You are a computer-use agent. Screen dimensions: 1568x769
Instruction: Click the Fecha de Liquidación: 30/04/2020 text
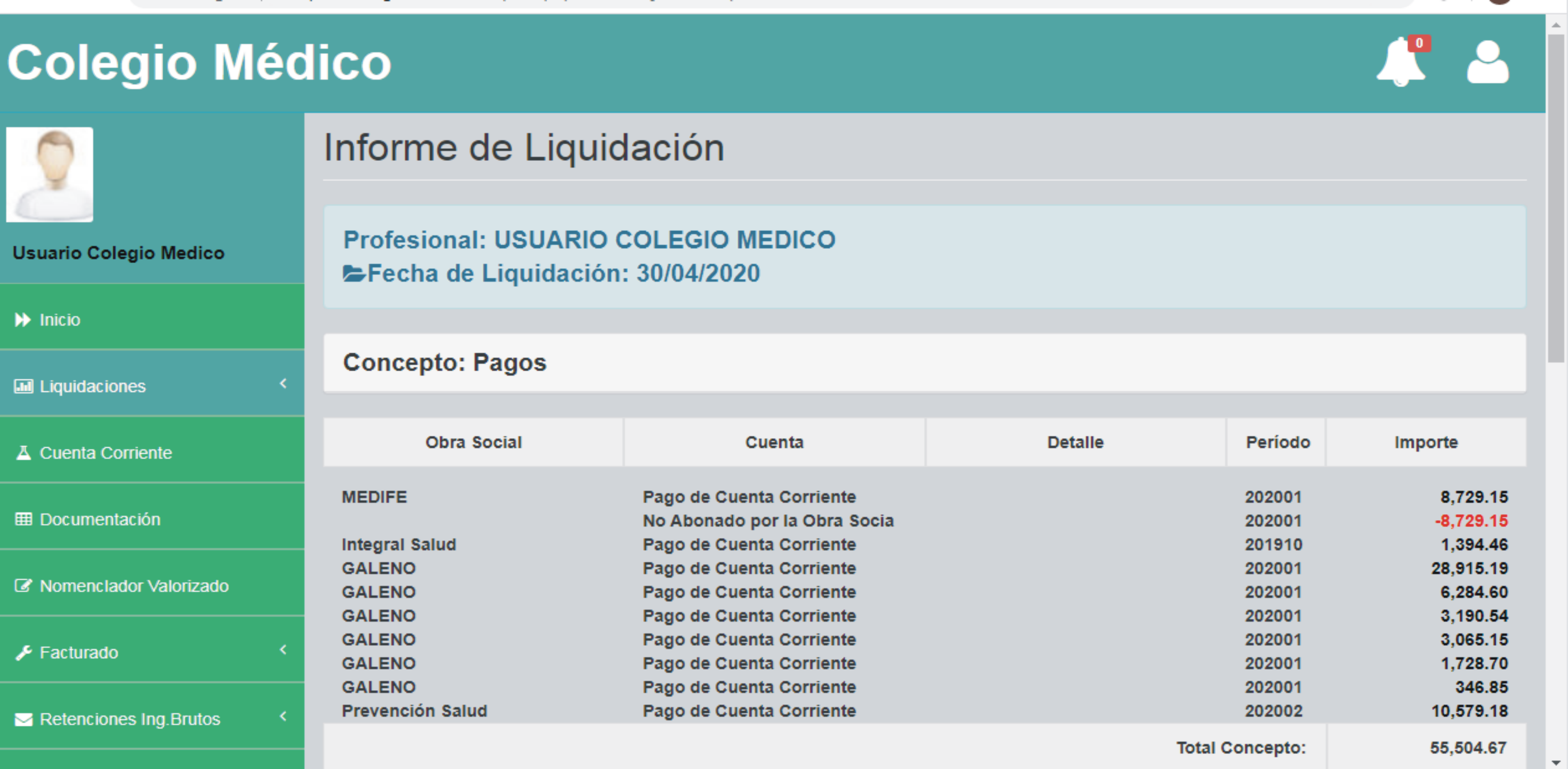563,274
